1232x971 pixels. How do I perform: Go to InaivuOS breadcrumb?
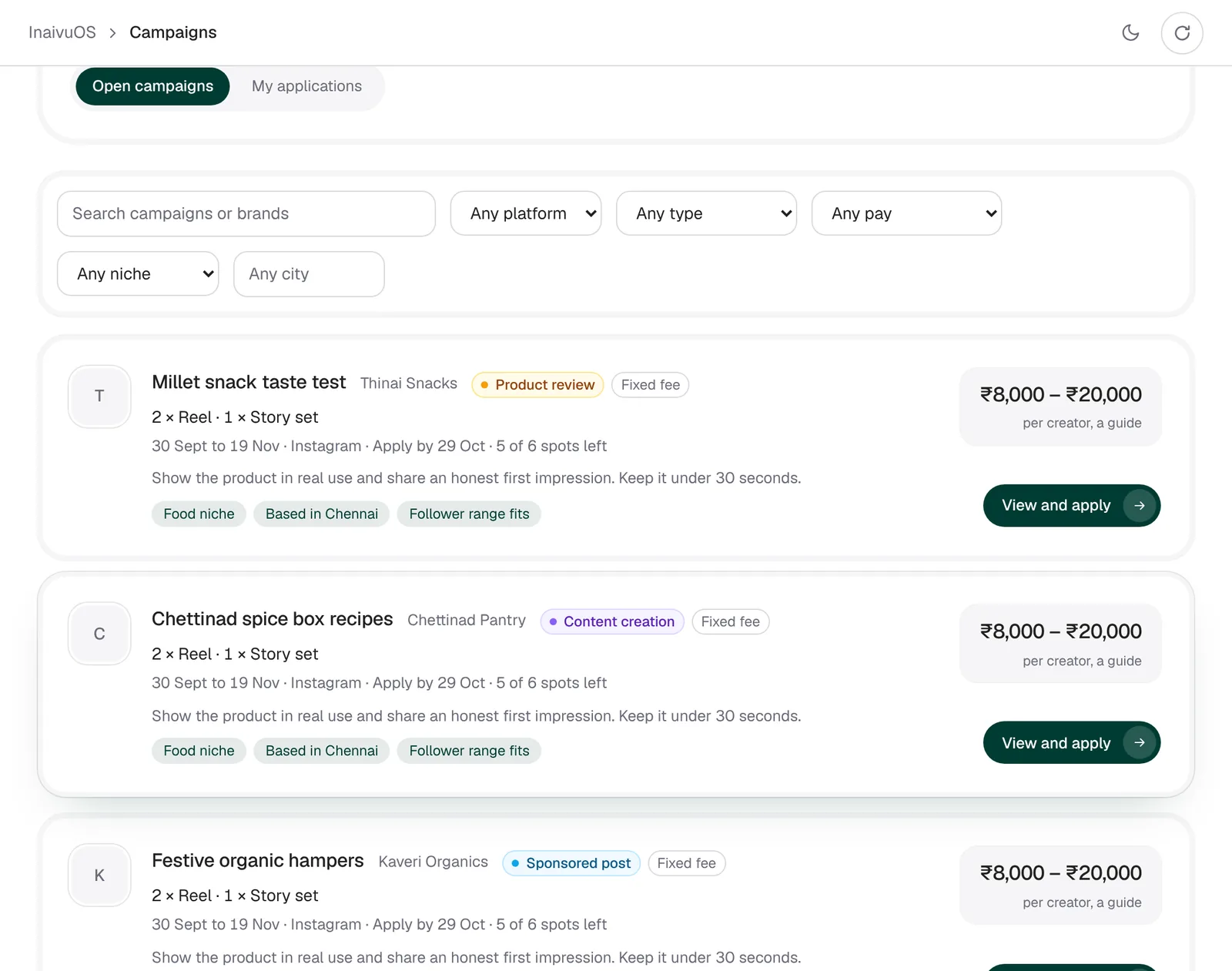pyautogui.click(x=62, y=32)
